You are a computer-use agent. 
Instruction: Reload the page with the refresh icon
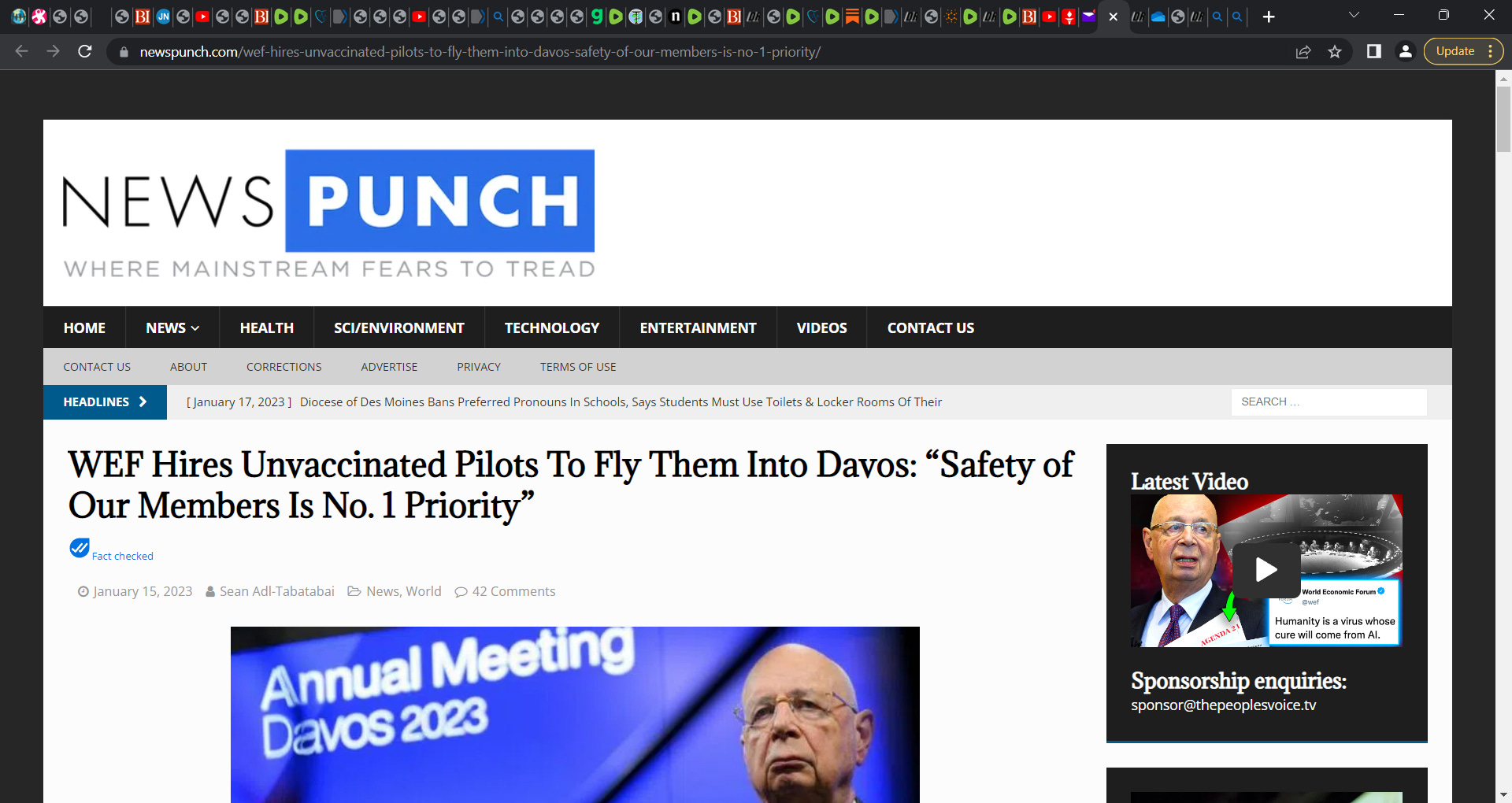pos(85,51)
